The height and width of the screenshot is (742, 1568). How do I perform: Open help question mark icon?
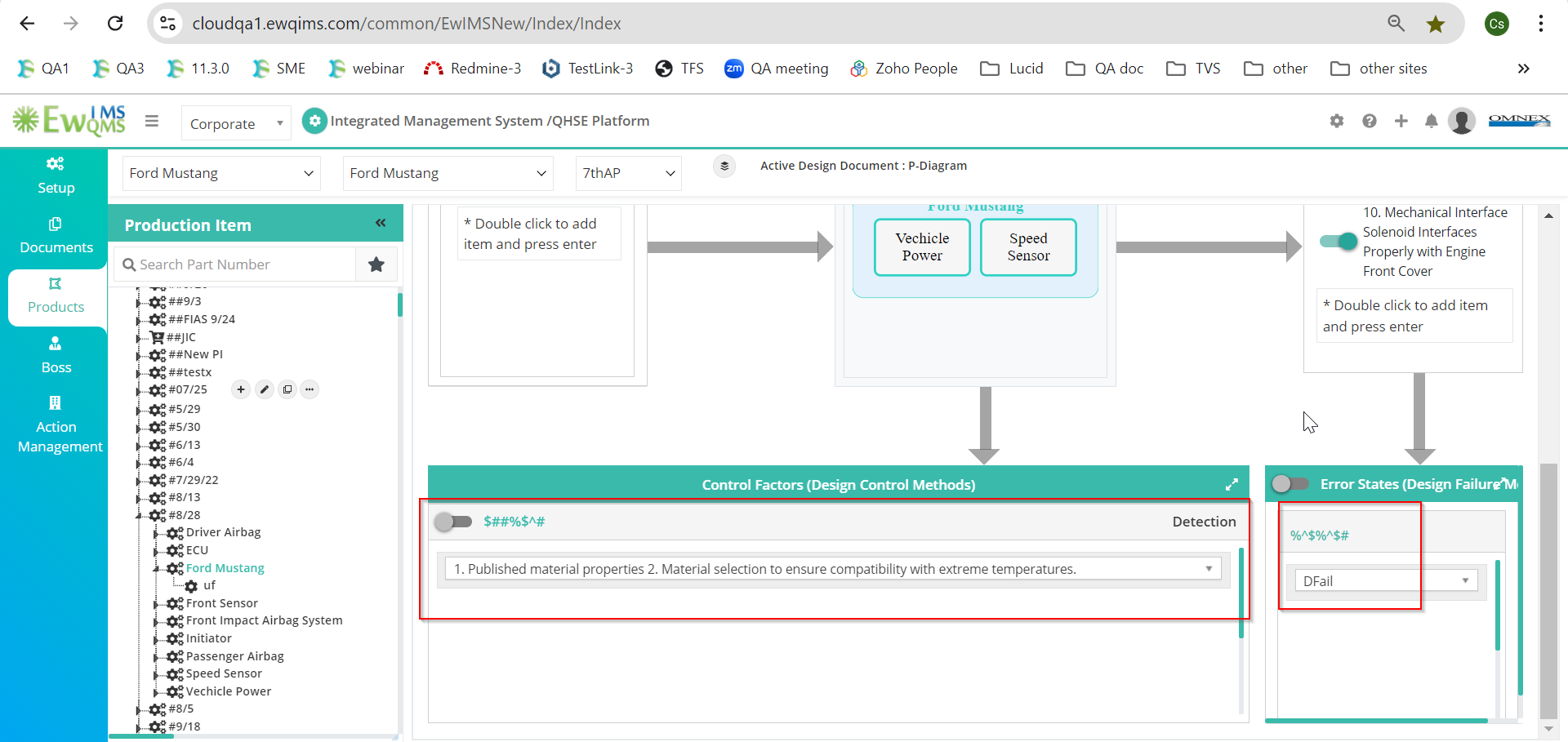(x=1370, y=121)
